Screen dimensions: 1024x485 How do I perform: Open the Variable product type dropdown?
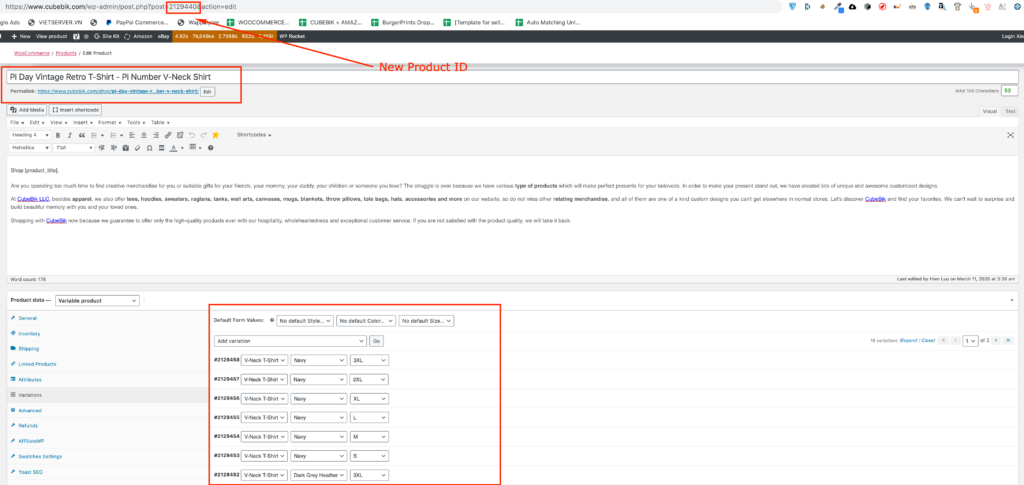pyautogui.click(x=97, y=300)
